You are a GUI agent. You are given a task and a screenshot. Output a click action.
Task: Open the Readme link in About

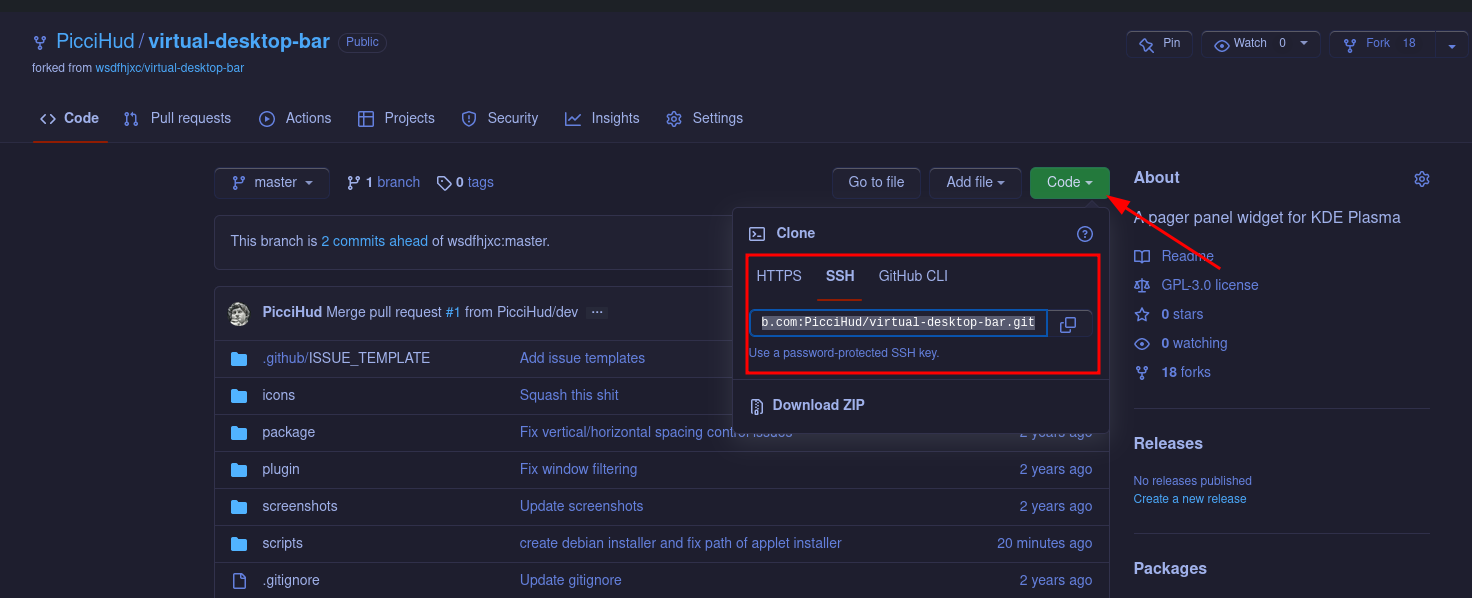(1187, 256)
